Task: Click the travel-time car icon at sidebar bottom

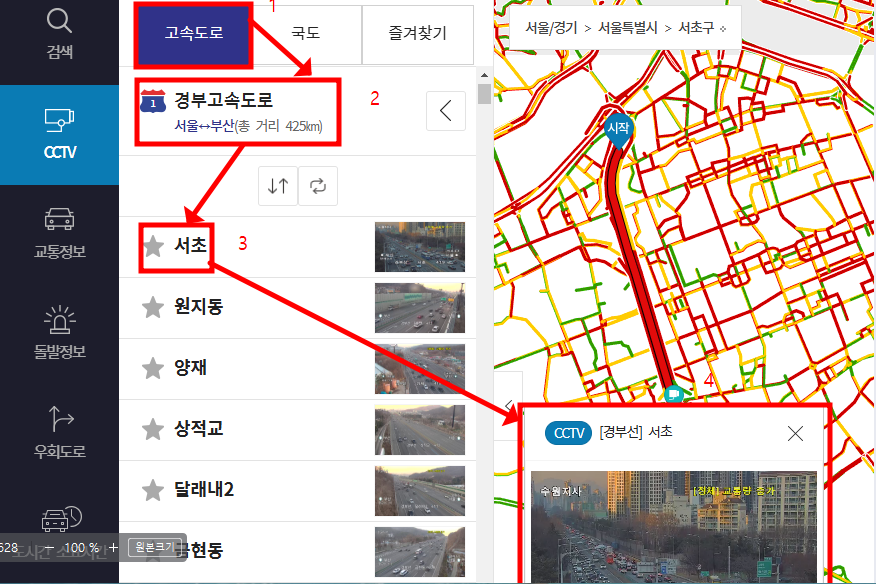Action: pos(59,520)
